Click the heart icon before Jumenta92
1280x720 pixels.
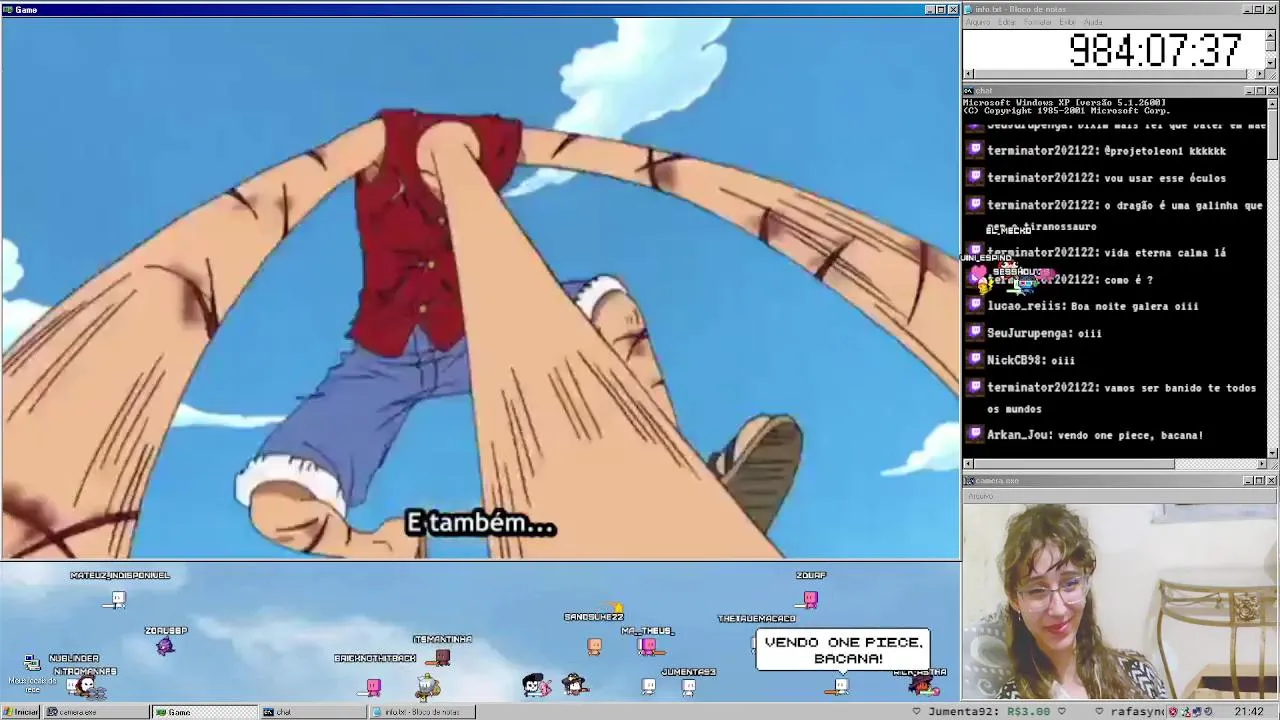coord(916,712)
